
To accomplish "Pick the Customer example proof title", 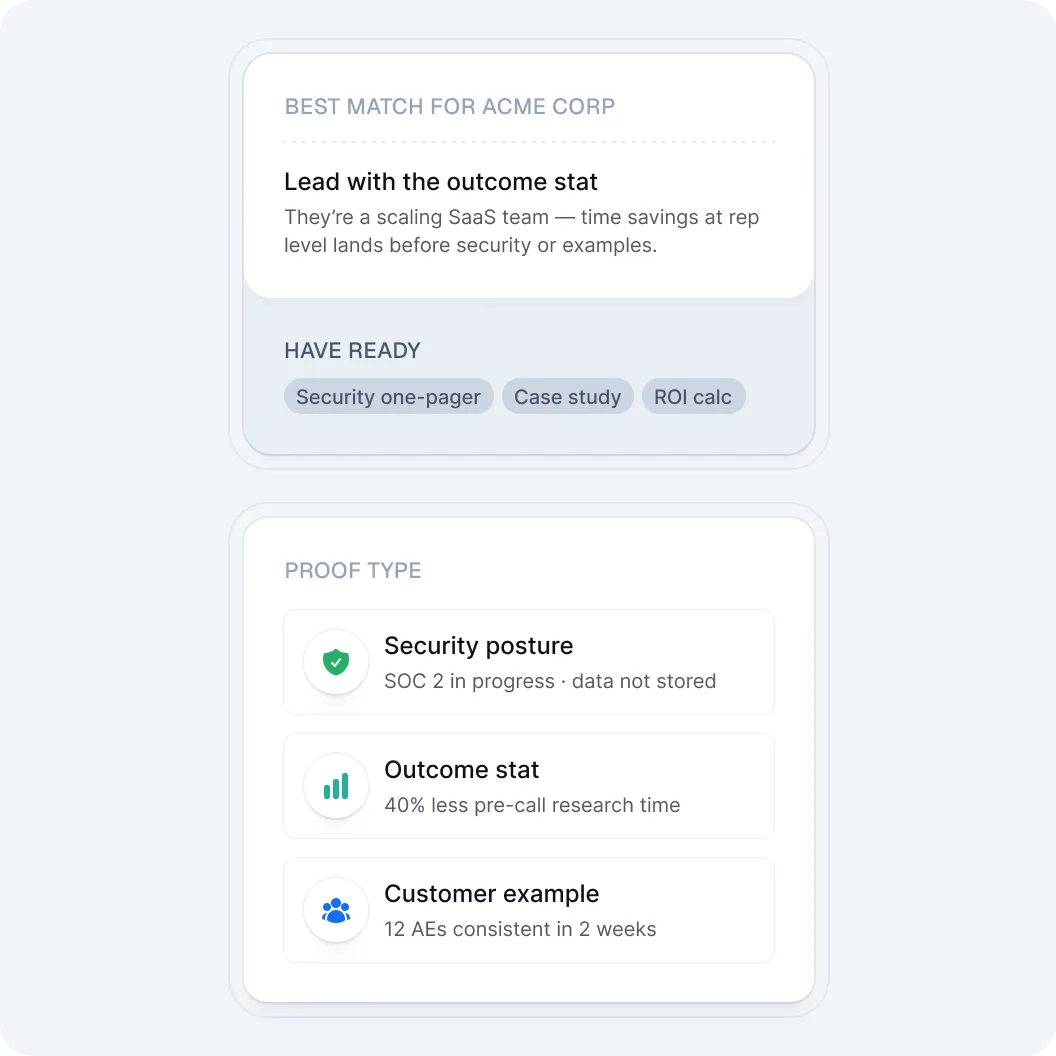I will (x=492, y=894).
